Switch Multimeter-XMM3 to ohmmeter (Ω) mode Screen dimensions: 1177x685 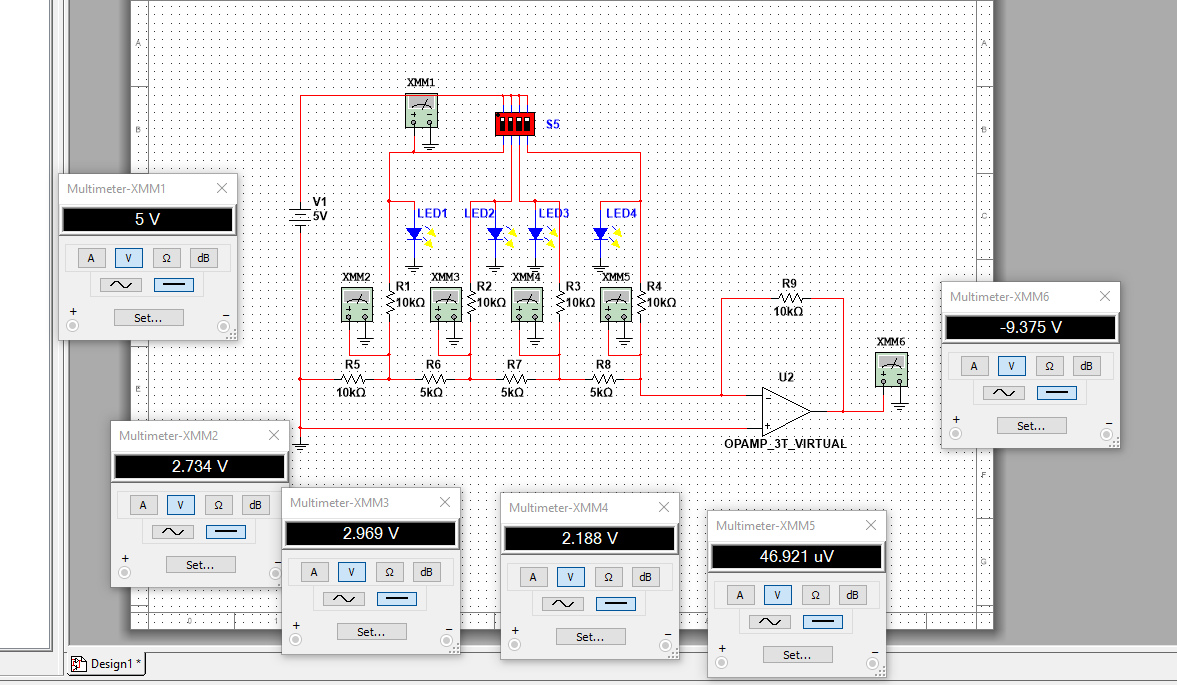pyautogui.click(x=389, y=572)
